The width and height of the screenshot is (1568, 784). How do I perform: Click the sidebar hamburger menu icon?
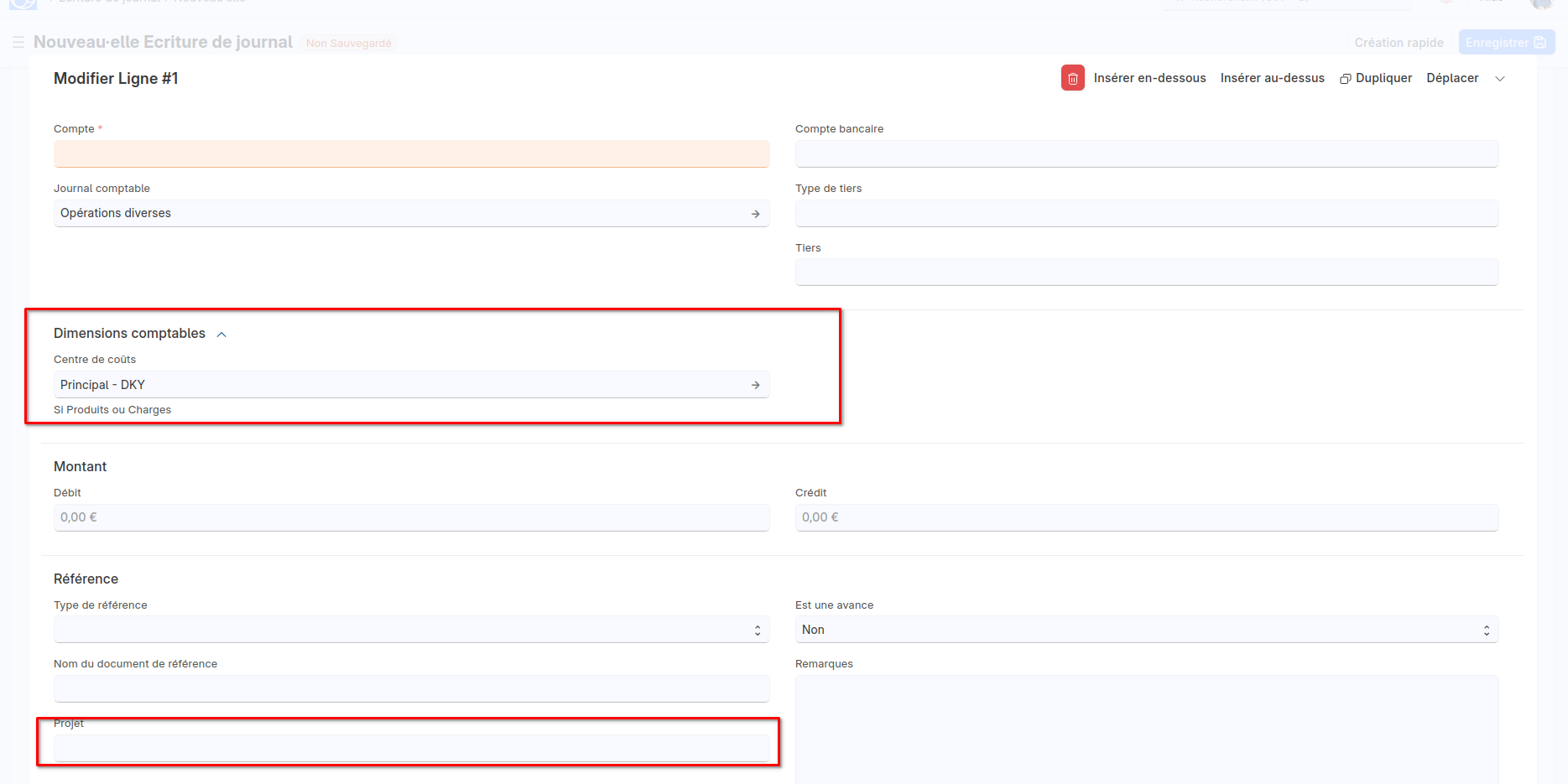[18, 42]
